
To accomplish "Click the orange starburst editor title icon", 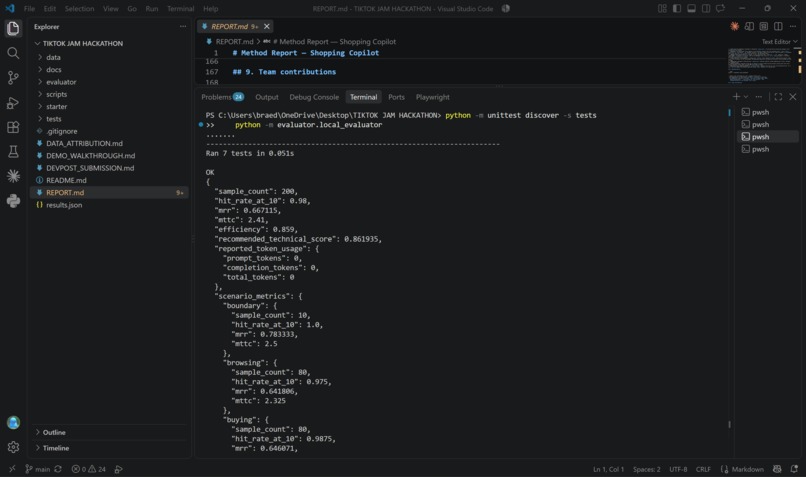I will tap(735, 26).
